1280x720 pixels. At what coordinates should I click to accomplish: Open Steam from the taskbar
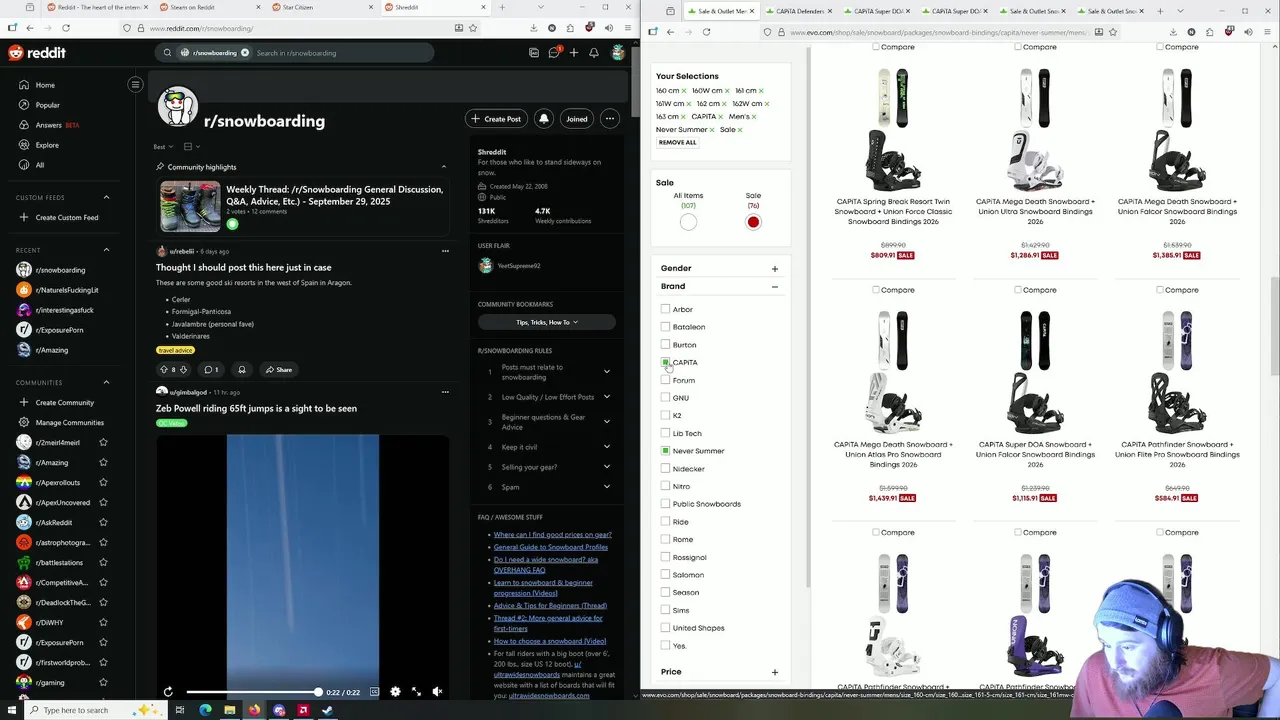[327, 710]
